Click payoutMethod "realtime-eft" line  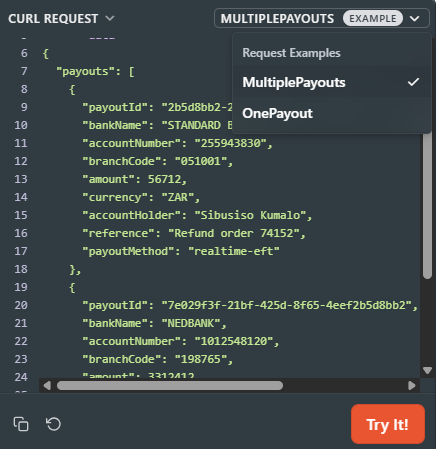pyautogui.click(x=181, y=251)
